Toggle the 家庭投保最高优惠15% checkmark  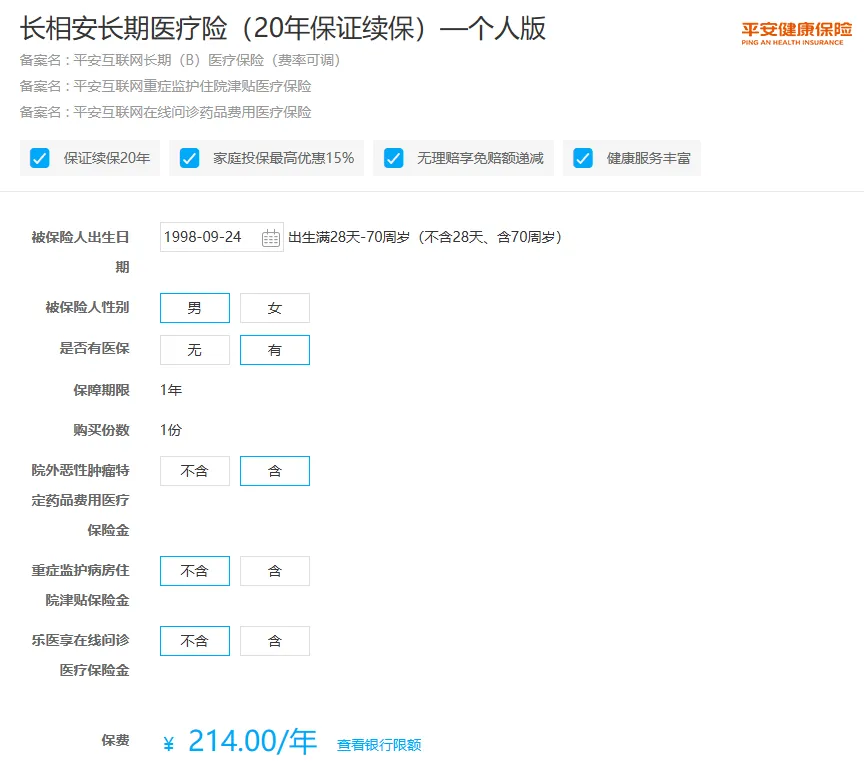coord(189,158)
